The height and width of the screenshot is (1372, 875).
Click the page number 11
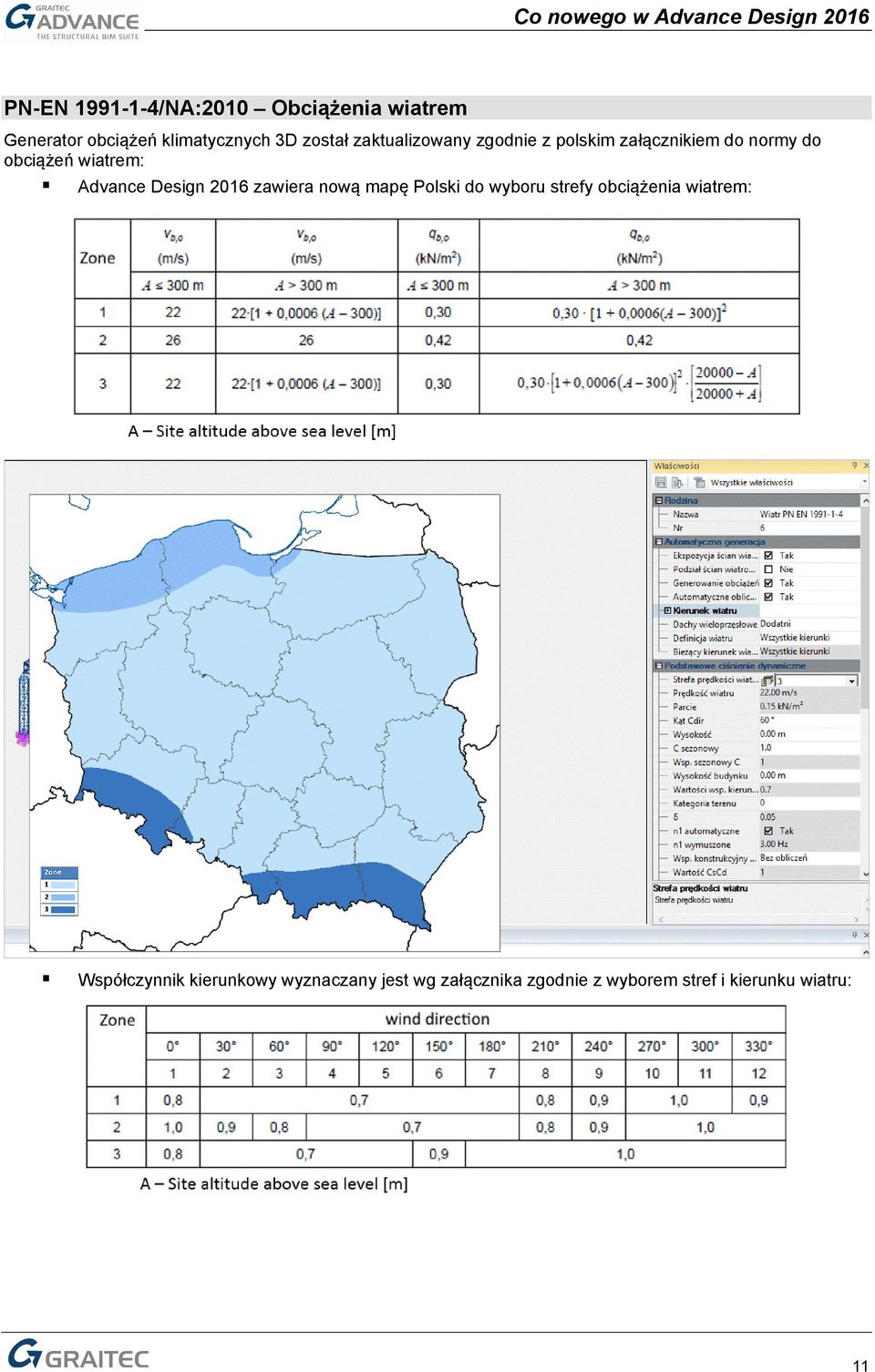860,1365
